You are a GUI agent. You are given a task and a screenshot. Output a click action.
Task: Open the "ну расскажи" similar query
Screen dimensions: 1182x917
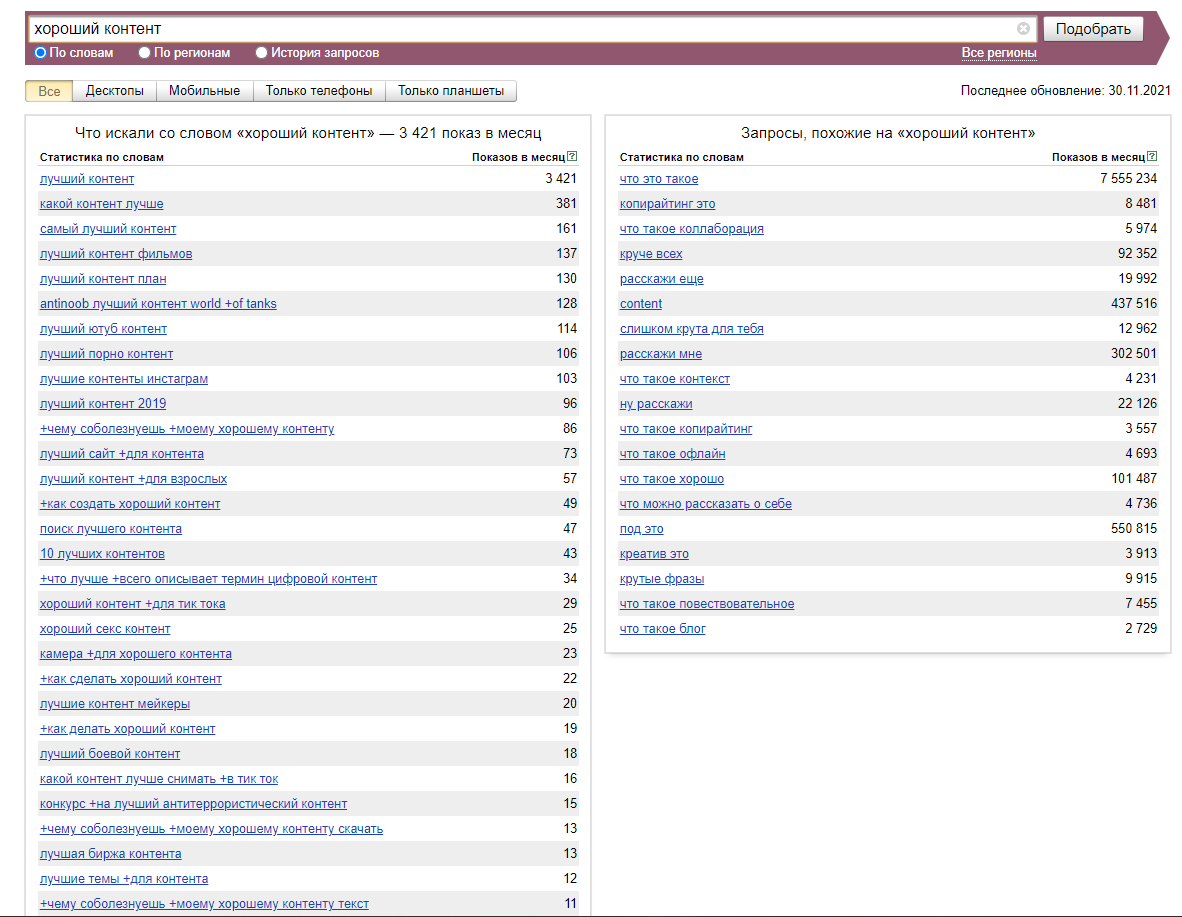[656, 403]
